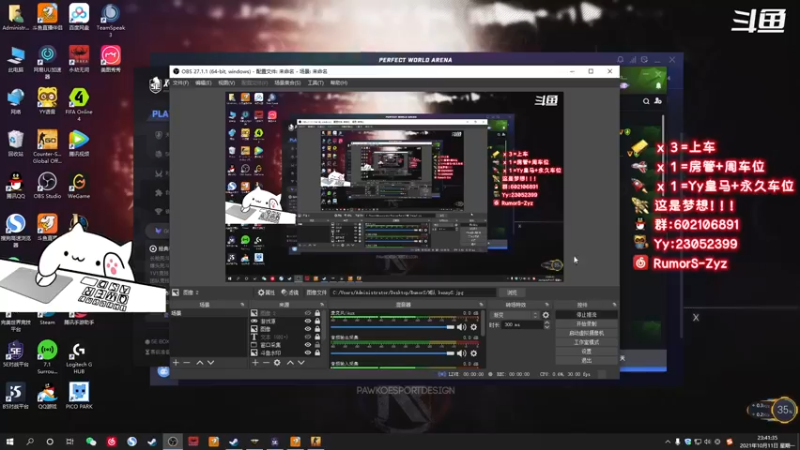Open Counter-Strike Global Offensive desktop icon
This screenshot has height=450, width=800.
point(47,146)
